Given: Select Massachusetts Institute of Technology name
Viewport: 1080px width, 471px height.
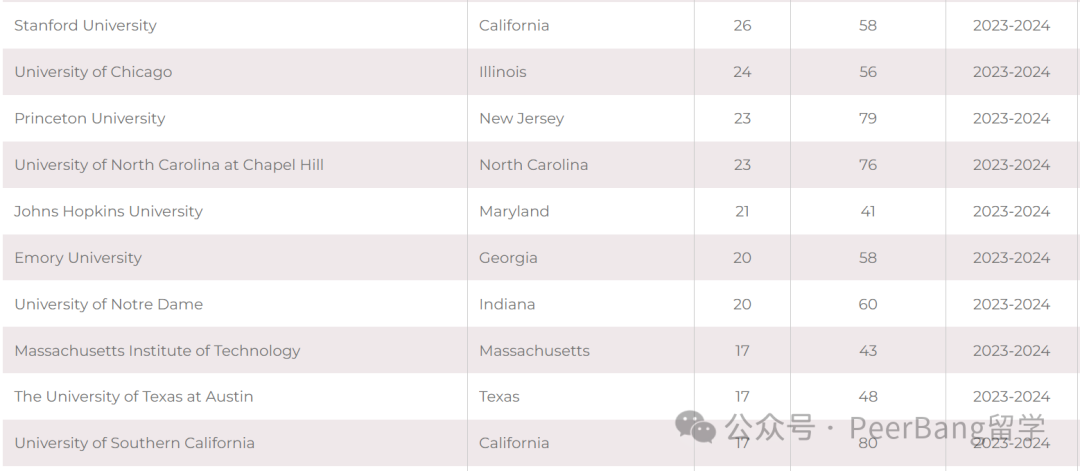Looking at the screenshot, I should coord(157,350).
